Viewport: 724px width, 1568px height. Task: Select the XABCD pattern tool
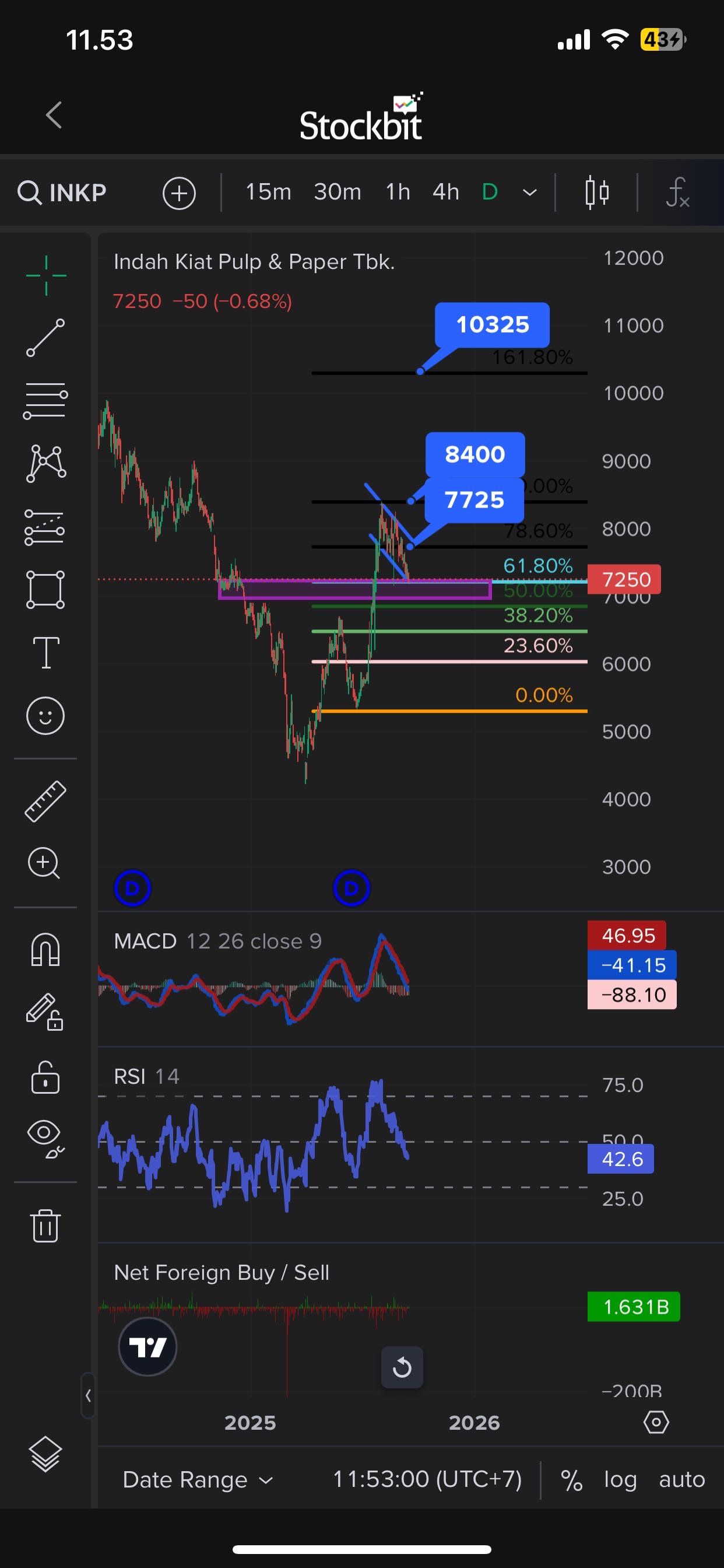coord(45,463)
